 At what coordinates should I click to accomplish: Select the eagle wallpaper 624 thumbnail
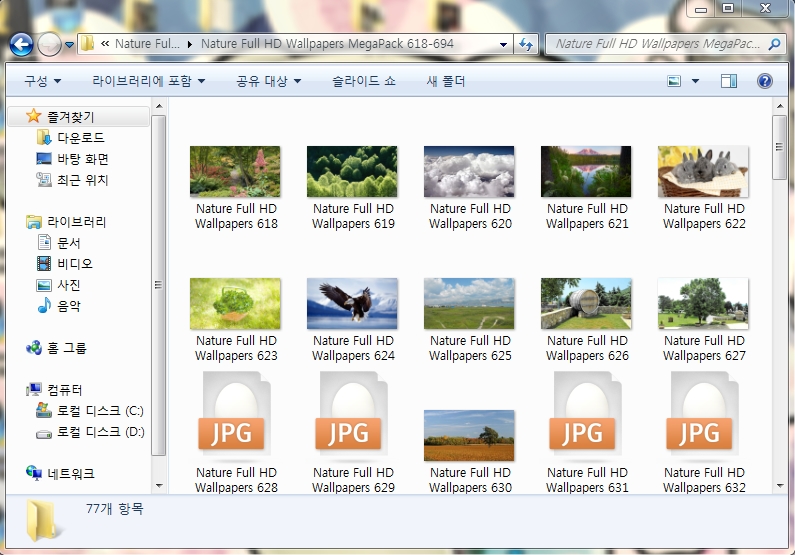[x=352, y=304]
